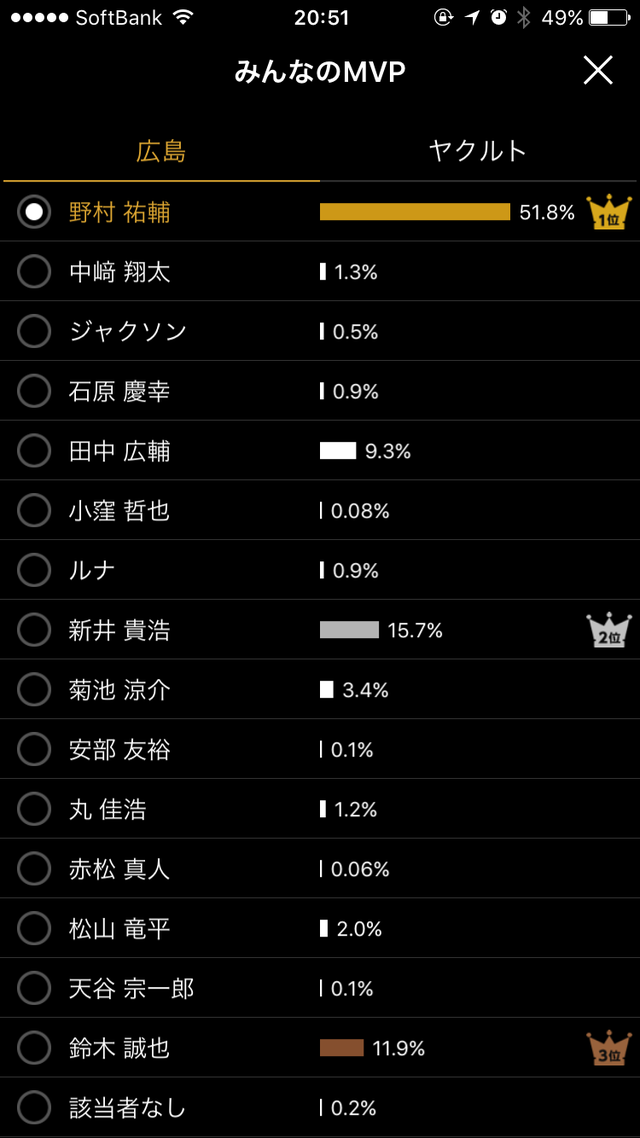Viewport: 640px width, 1138px height.
Task: Tap the Bluetooth status icon
Action: [522, 17]
